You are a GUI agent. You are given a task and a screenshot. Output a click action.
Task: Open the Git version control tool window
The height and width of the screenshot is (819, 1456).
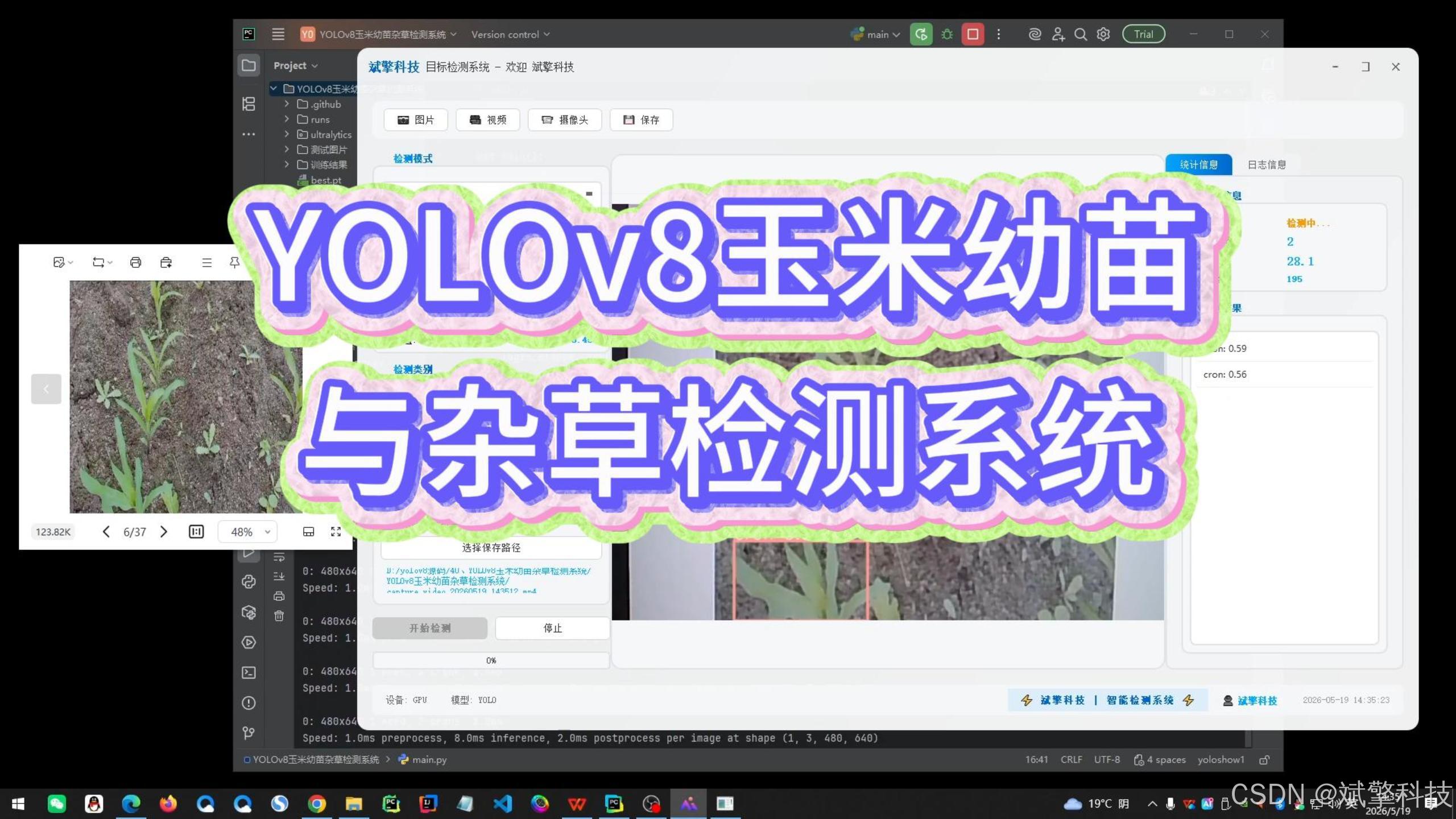click(249, 733)
